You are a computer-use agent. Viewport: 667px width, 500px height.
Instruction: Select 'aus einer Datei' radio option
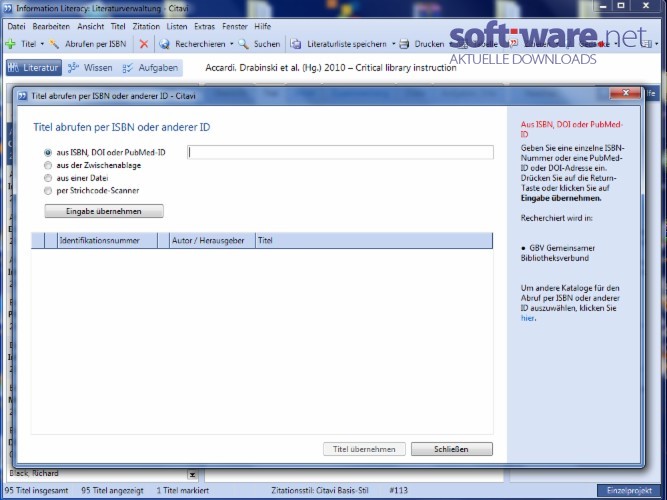click(x=48, y=178)
